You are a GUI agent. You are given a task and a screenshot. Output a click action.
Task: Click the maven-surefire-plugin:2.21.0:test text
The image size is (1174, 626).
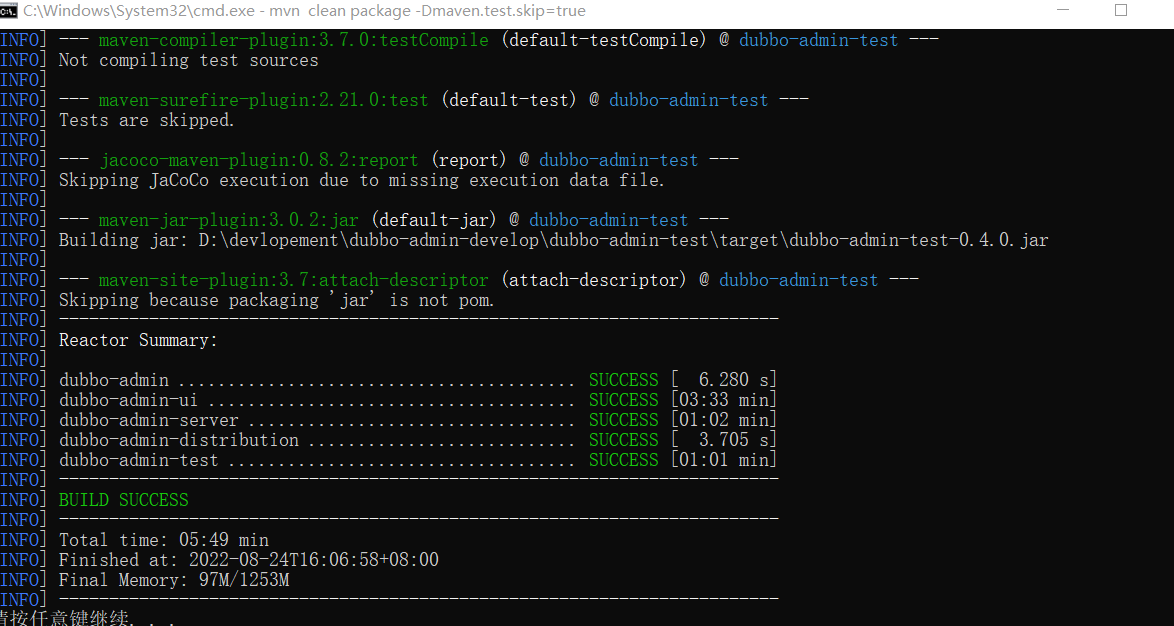tap(263, 100)
